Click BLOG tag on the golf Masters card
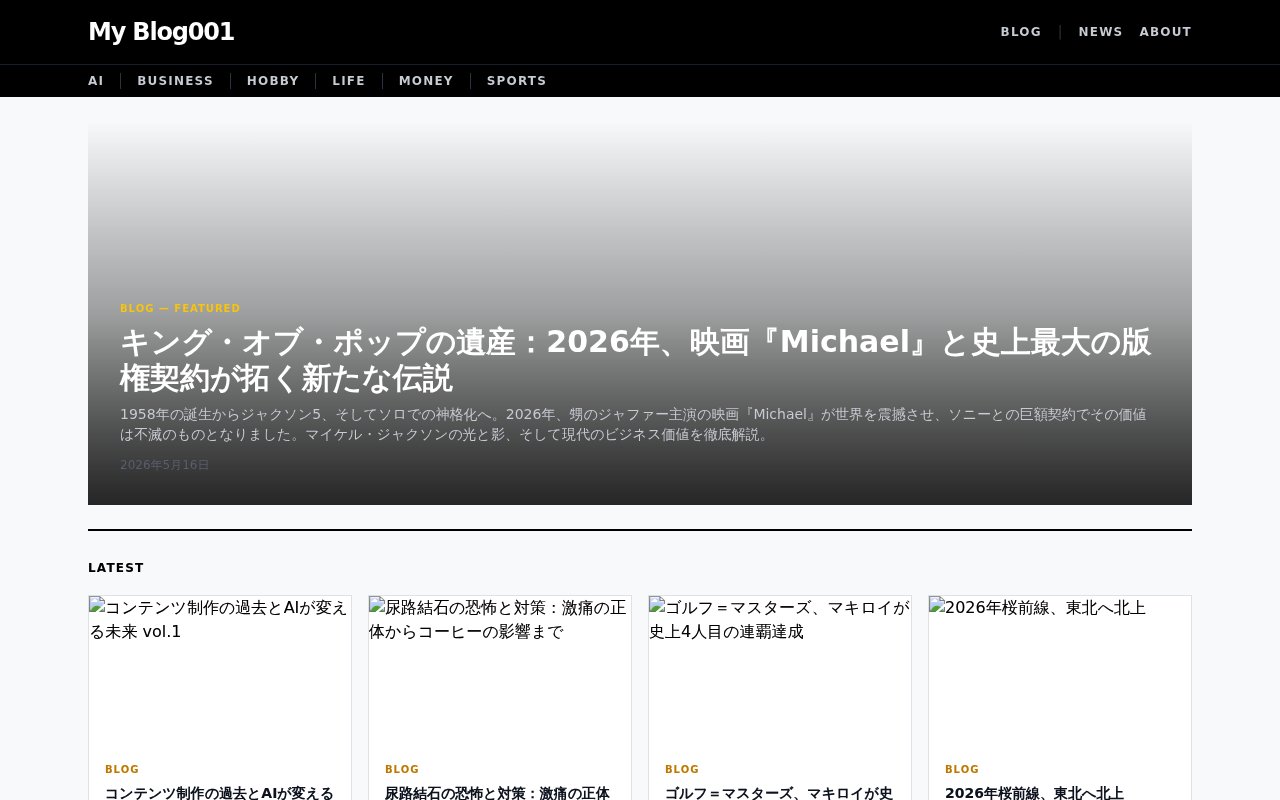 pos(682,770)
